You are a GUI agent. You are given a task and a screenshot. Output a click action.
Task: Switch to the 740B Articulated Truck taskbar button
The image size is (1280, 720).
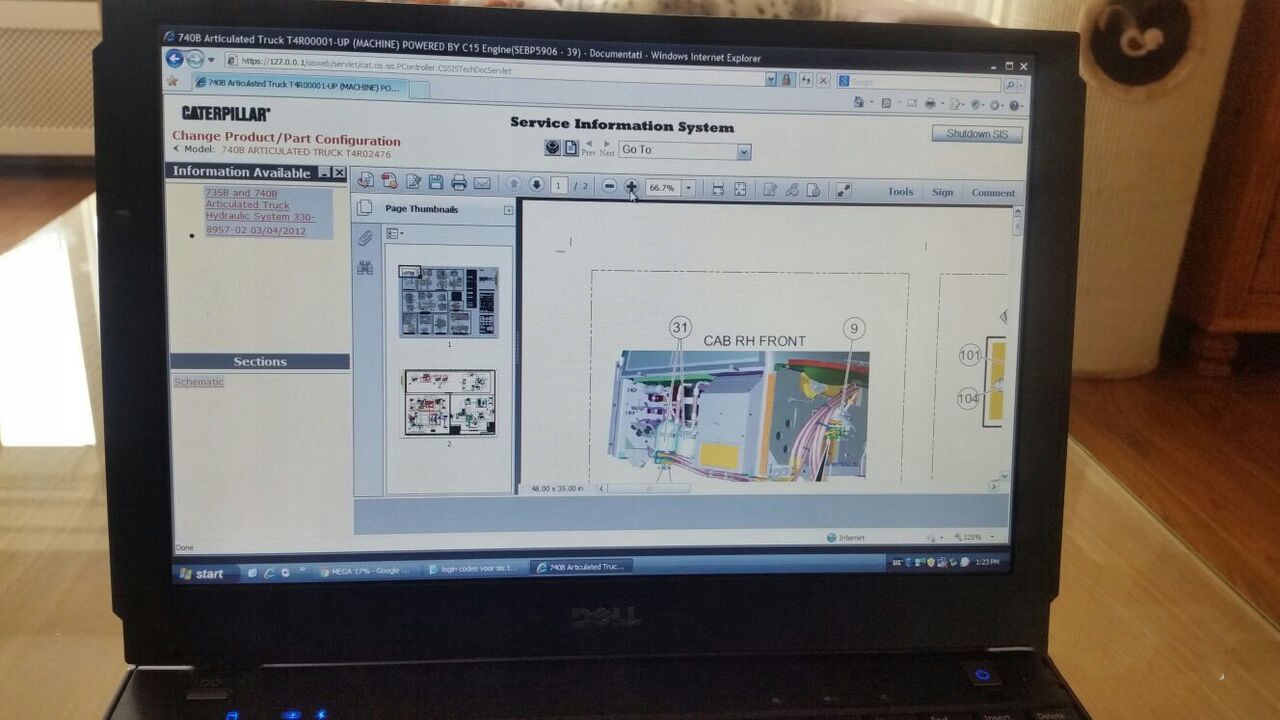click(x=582, y=567)
